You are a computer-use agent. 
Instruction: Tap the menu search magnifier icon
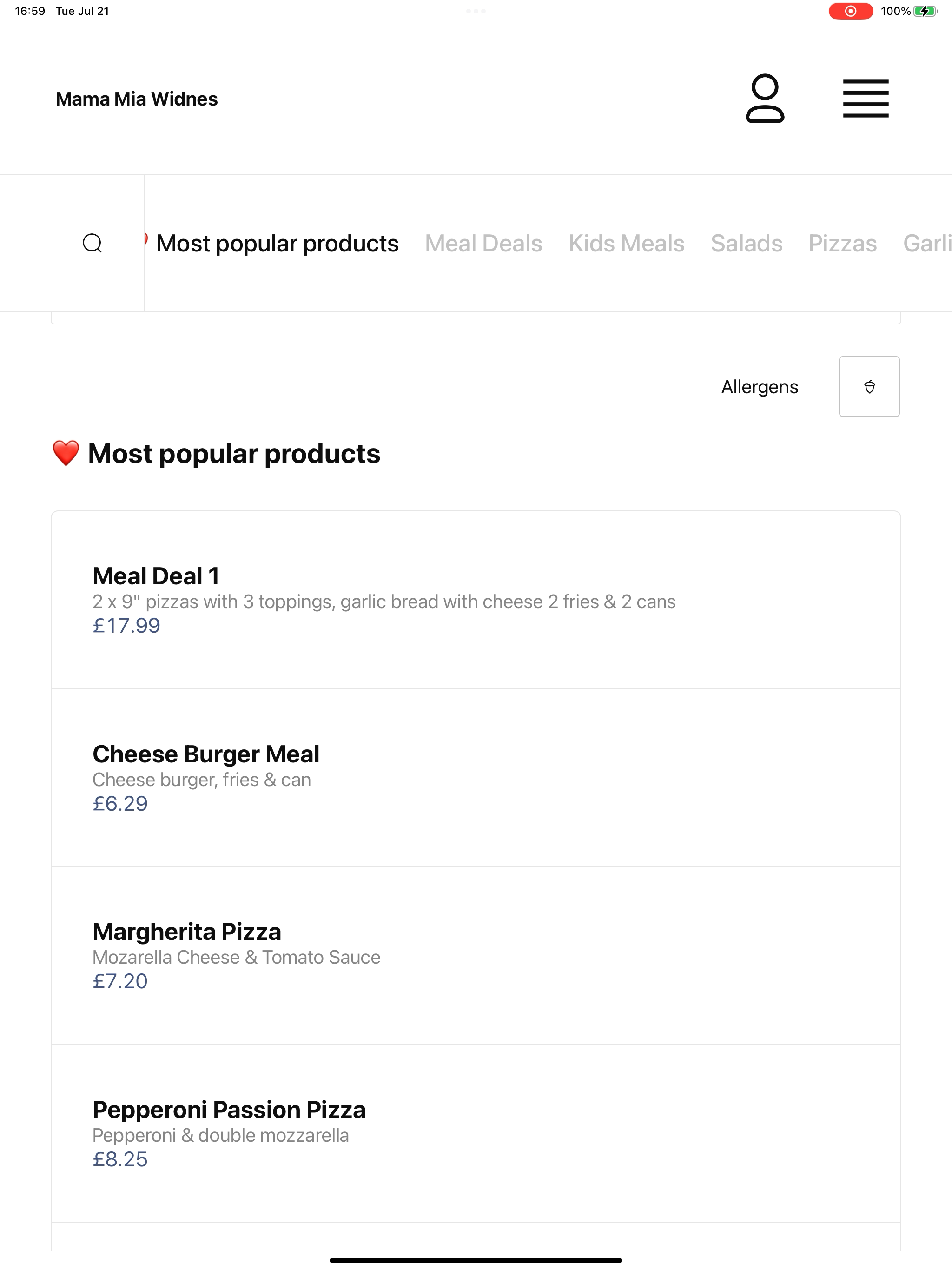pyautogui.click(x=92, y=243)
